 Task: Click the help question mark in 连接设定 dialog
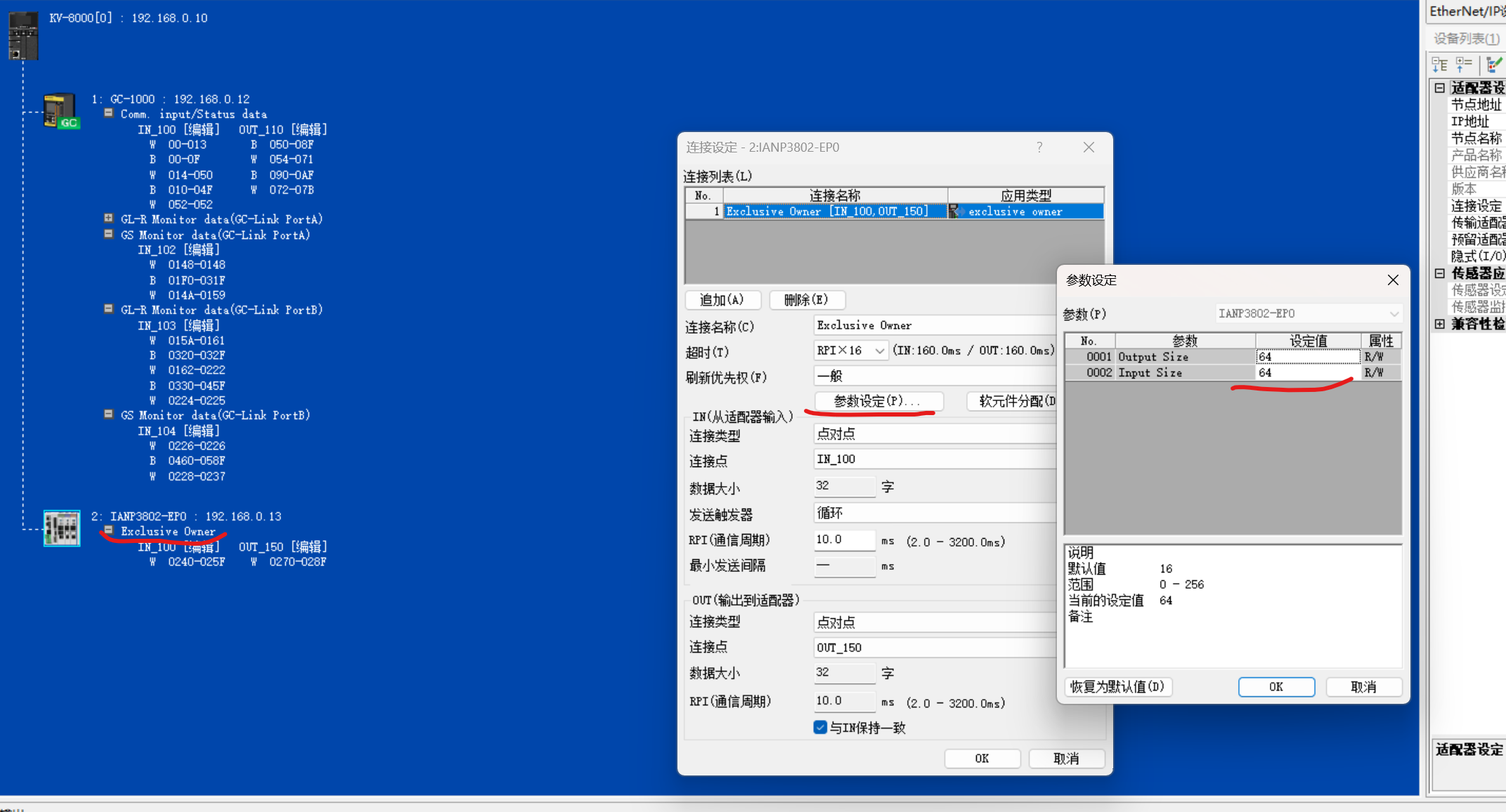(1039, 147)
